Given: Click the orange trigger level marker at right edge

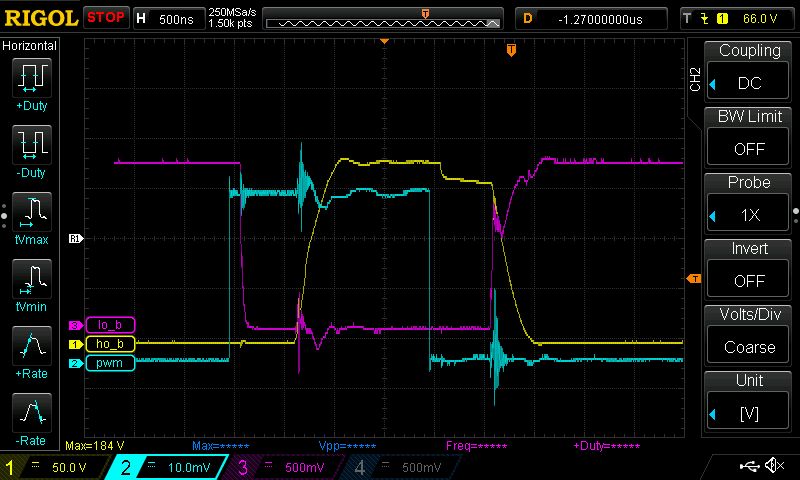Looking at the screenshot, I should pyautogui.click(x=694, y=279).
